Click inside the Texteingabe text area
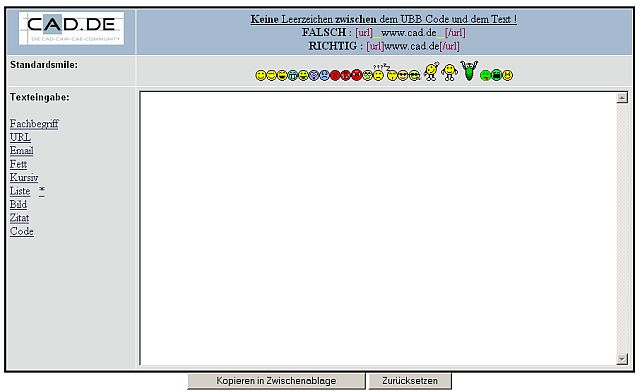This screenshot has height=391, width=640. tap(378, 228)
